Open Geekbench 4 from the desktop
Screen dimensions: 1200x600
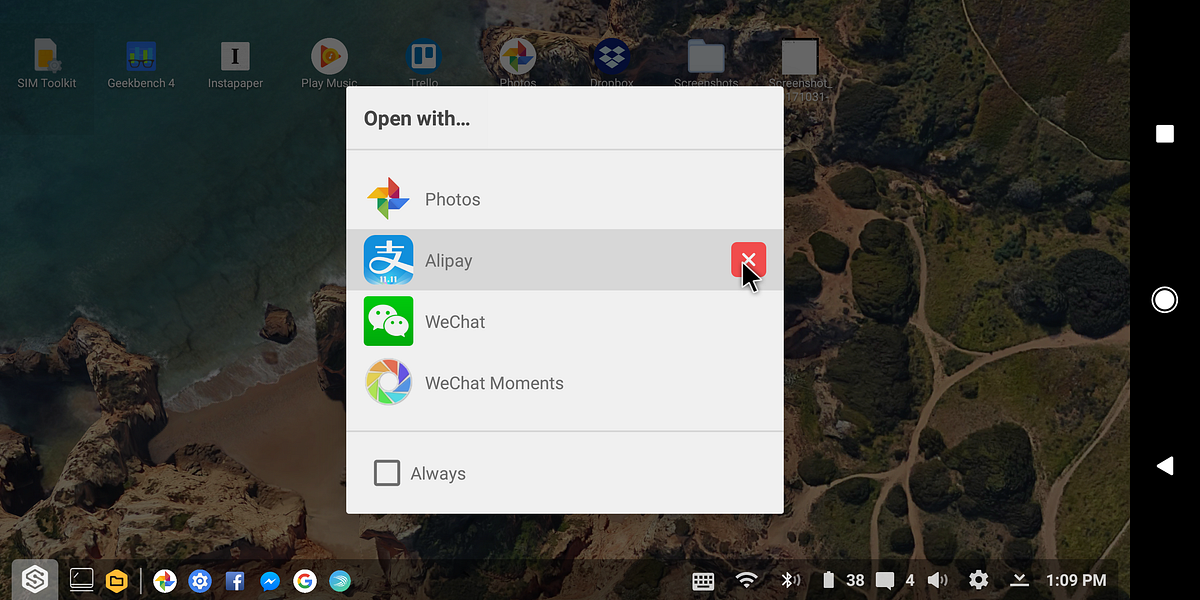pos(141,57)
